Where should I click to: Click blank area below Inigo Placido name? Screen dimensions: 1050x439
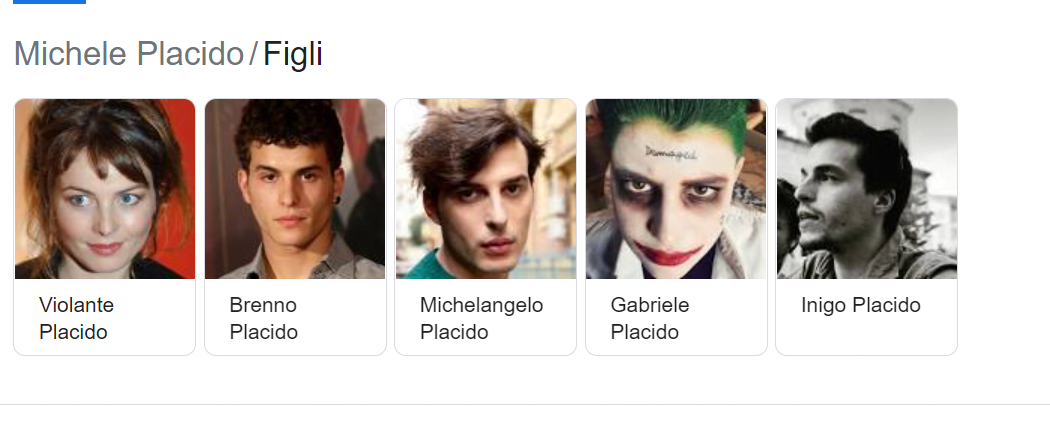point(867,335)
